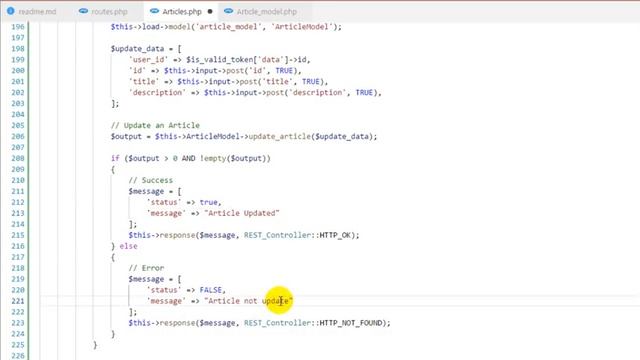Screen dimensions: 640x360
Task: Click the '// Error' comment
Action: (146, 268)
